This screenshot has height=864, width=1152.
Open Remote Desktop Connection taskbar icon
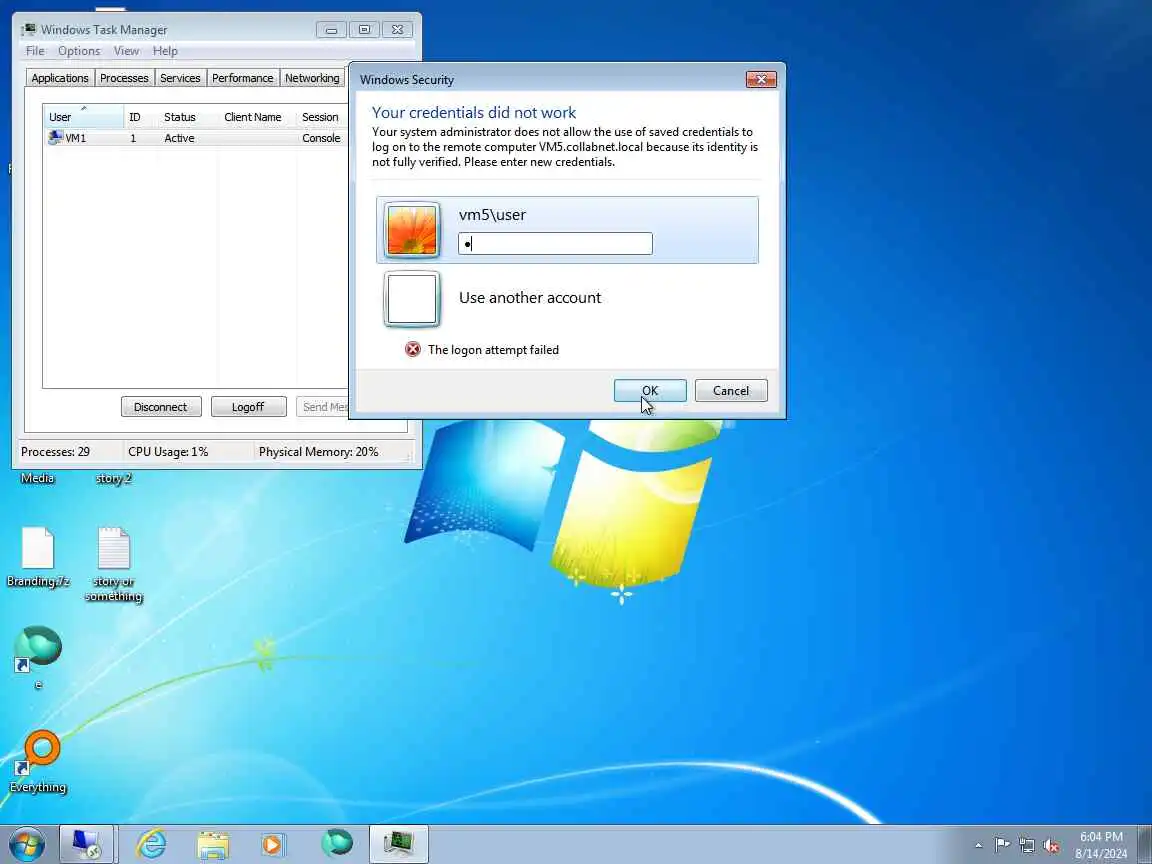pyautogui.click(x=87, y=844)
